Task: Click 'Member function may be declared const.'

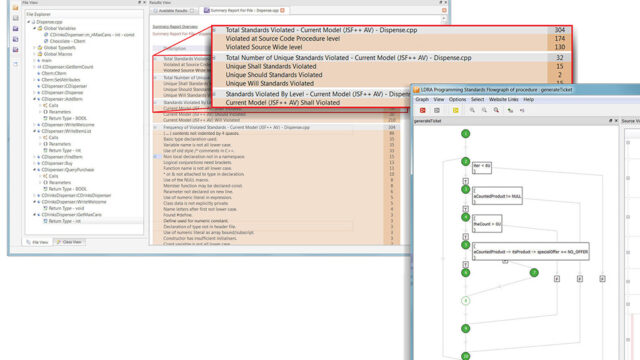Action: click(202, 186)
